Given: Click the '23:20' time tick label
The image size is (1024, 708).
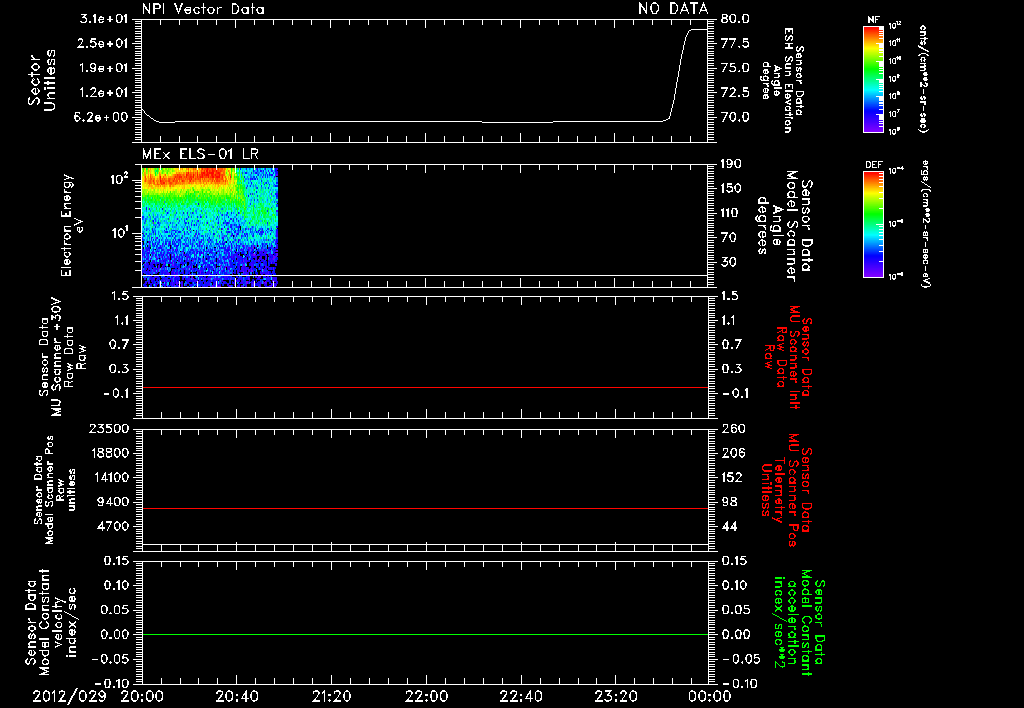Looking at the screenshot, I should tap(615, 696).
